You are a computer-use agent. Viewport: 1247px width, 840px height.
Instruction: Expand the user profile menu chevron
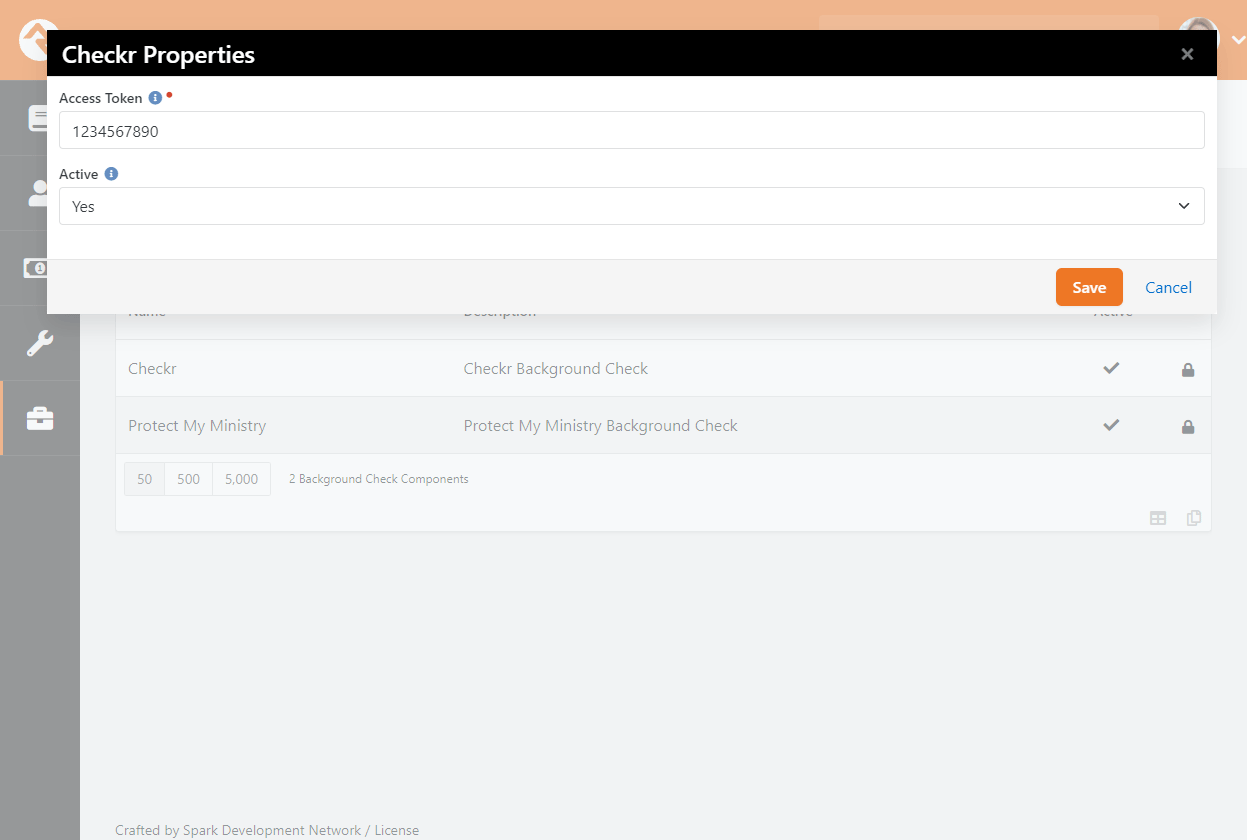click(x=1238, y=41)
